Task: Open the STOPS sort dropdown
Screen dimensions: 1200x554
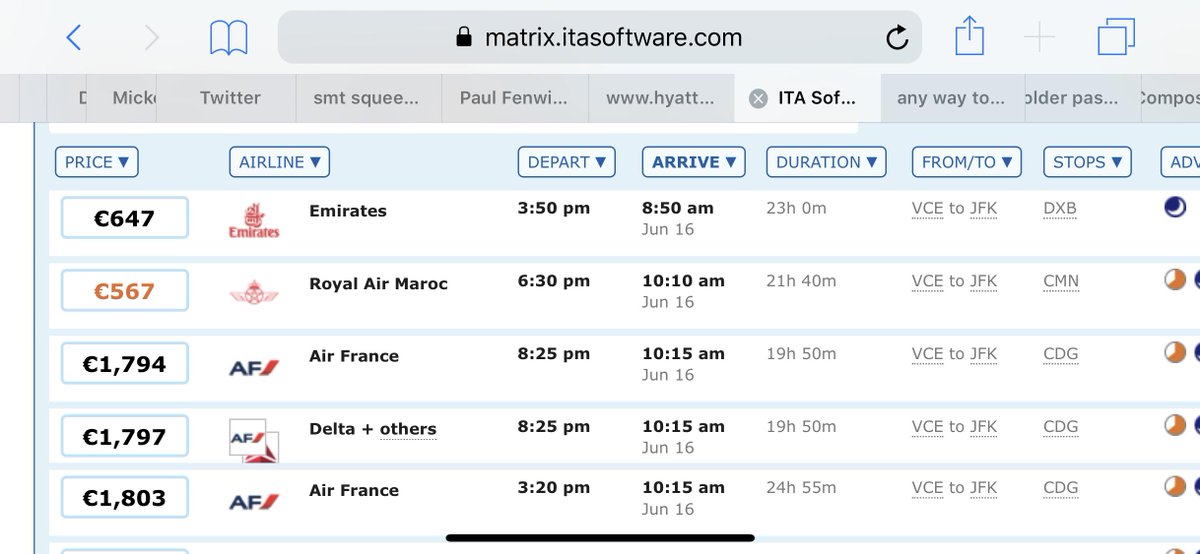Action: click(x=1087, y=162)
